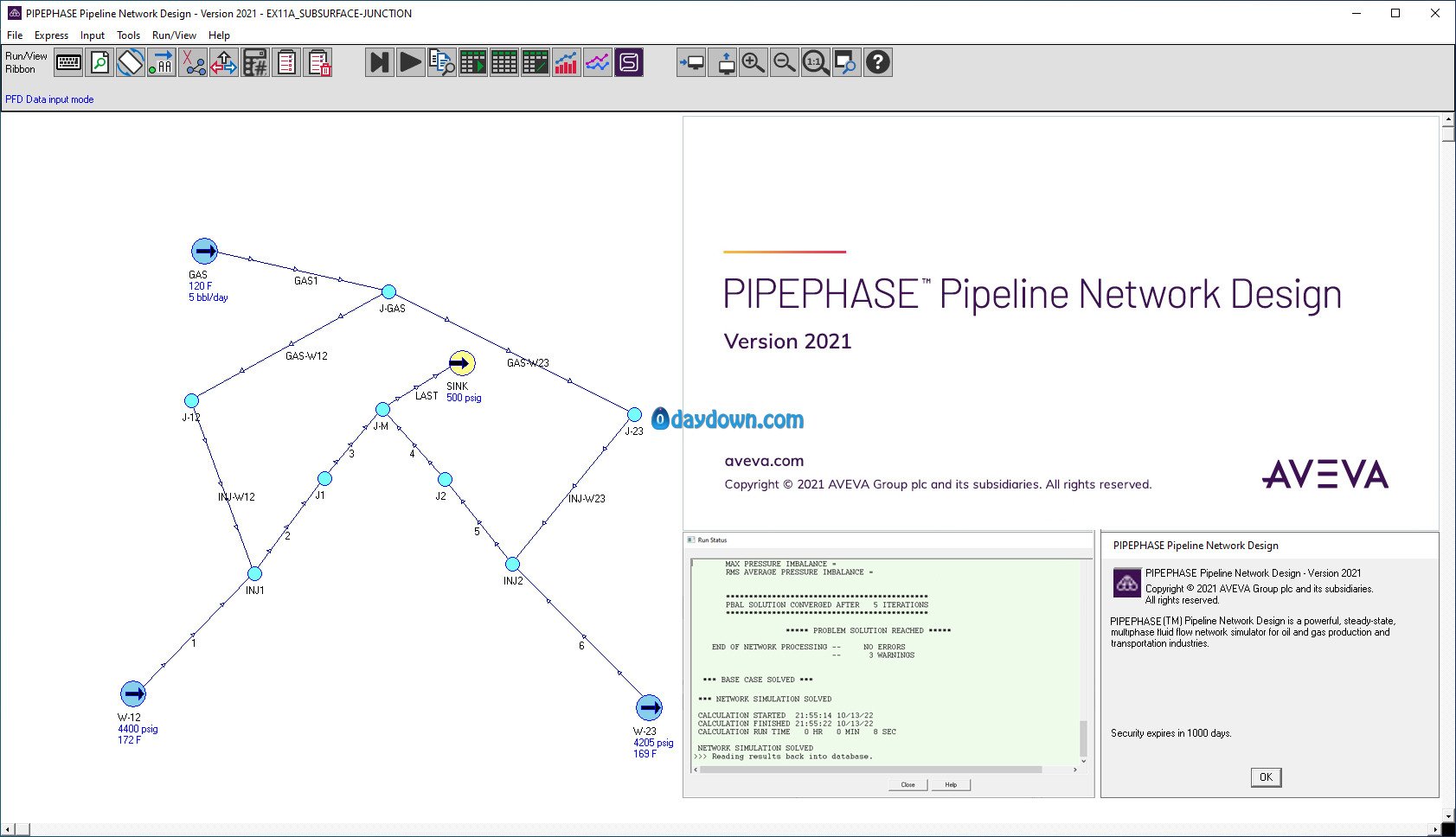The height and width of the screenshot is (837, 1456).
Task: Click the rotating diamond icon in ribbon
Action: pyautogui.click(x=131, y=62)
